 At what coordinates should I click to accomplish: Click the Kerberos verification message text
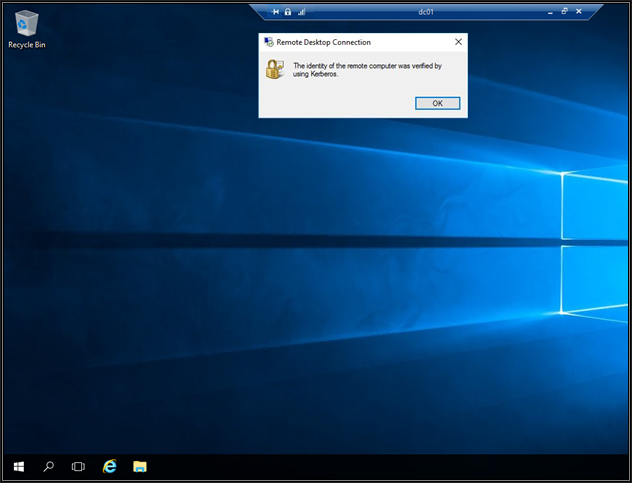coord(367,70)
